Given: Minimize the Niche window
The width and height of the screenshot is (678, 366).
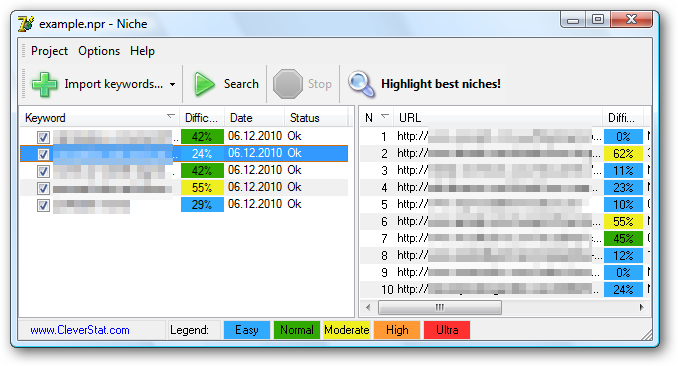Looking at the screenshot, I should (573, 20).
